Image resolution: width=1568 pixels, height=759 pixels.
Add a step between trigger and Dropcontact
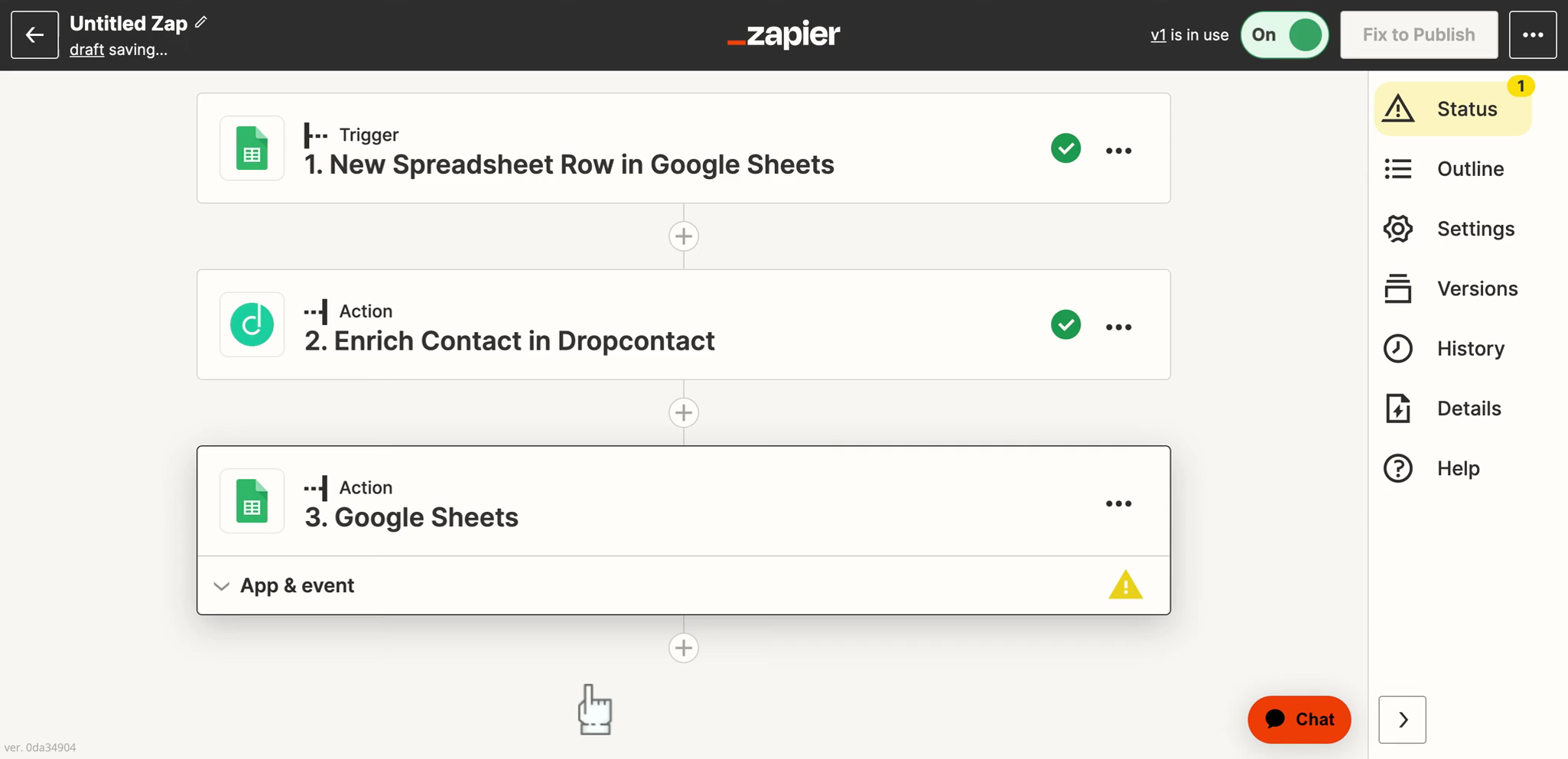pyautogui.click(x=684, y=236)
